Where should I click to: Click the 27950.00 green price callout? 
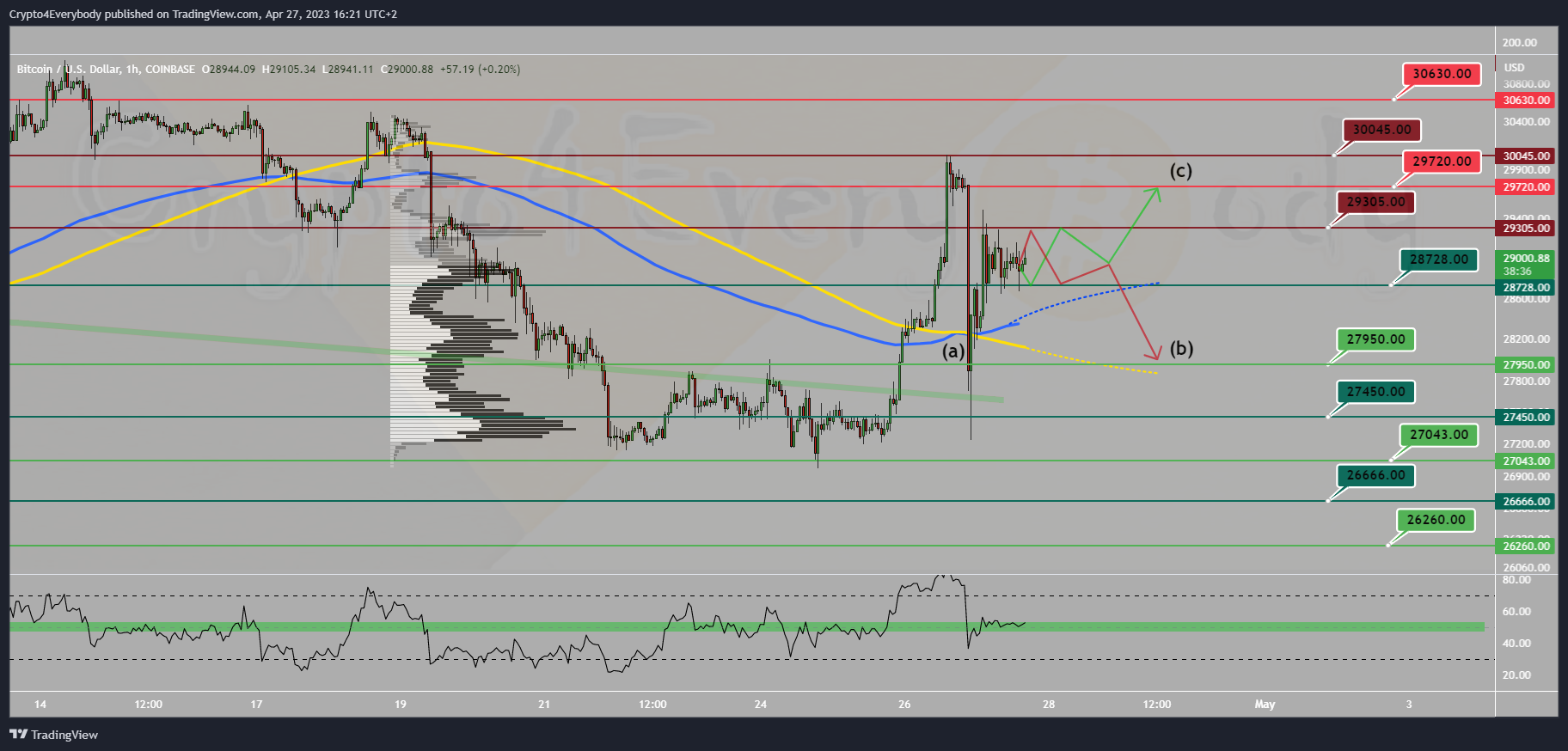[x=1375, y=339]
